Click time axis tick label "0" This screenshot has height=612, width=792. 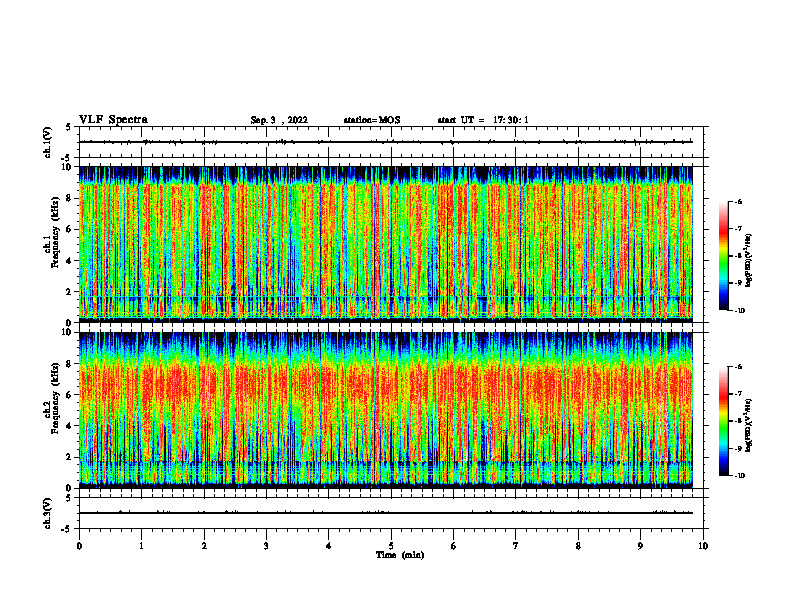point(79,546)
